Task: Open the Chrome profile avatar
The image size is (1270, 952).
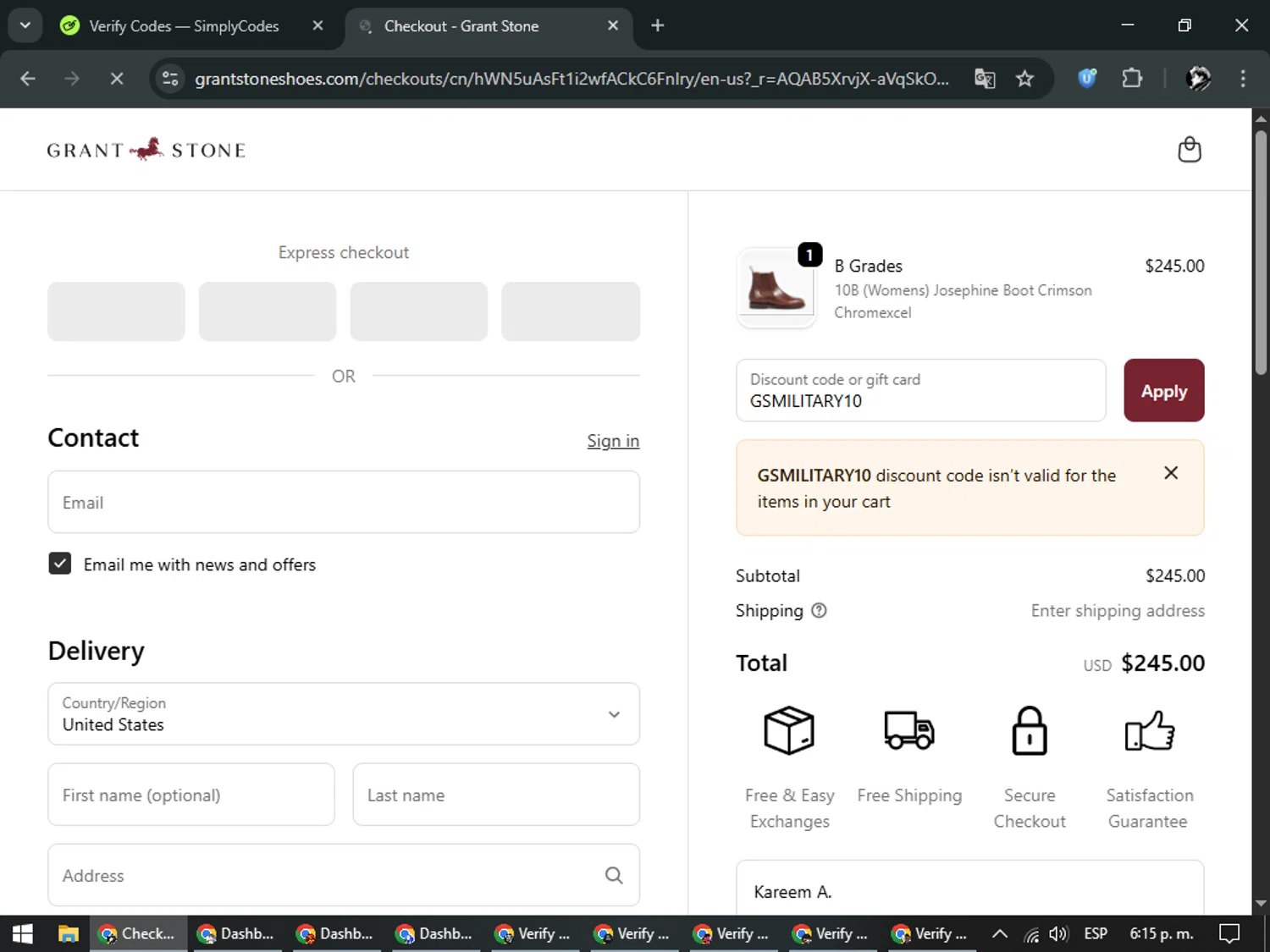Action: [x=1198, y=79]
